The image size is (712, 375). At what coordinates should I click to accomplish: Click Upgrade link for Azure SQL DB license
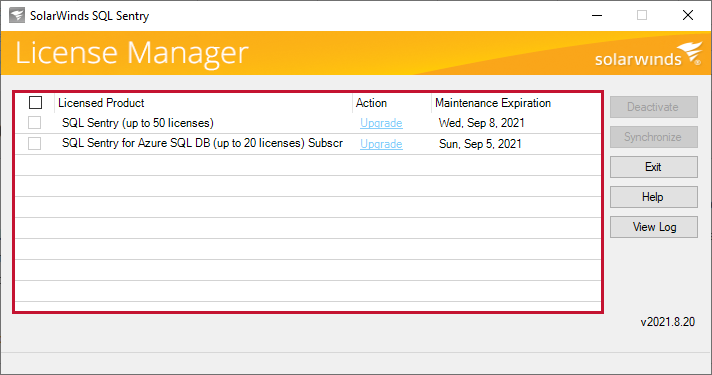pyautogui.click(x=381, y=144)
